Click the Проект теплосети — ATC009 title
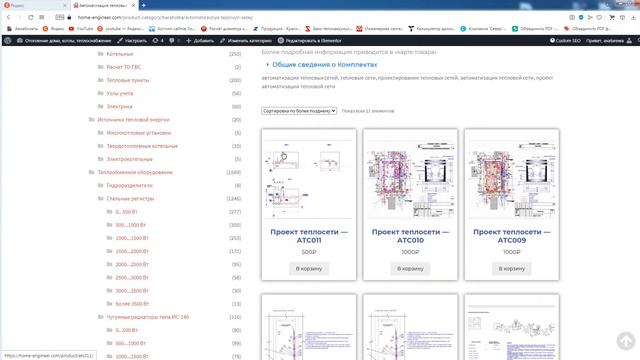 512,236
